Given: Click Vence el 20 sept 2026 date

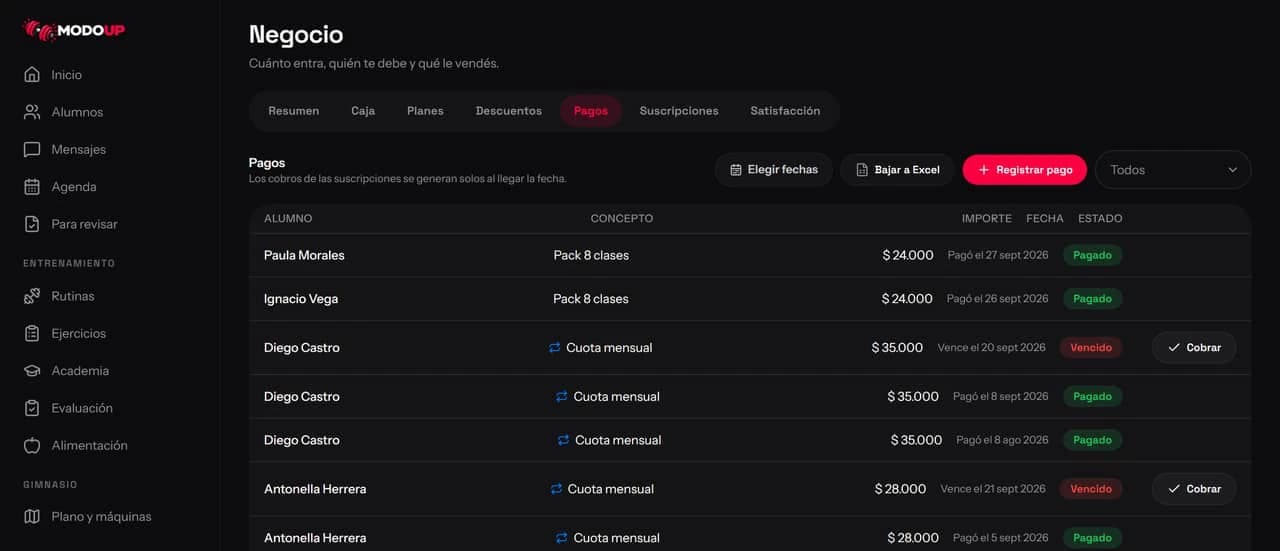Looking at the screenshot, I should pyautogui.click(x=992, y=348).
